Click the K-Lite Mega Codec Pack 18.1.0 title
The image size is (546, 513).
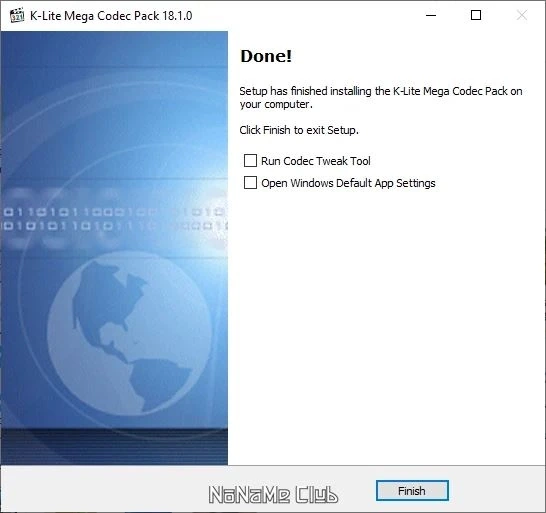[x=111, y=16]
